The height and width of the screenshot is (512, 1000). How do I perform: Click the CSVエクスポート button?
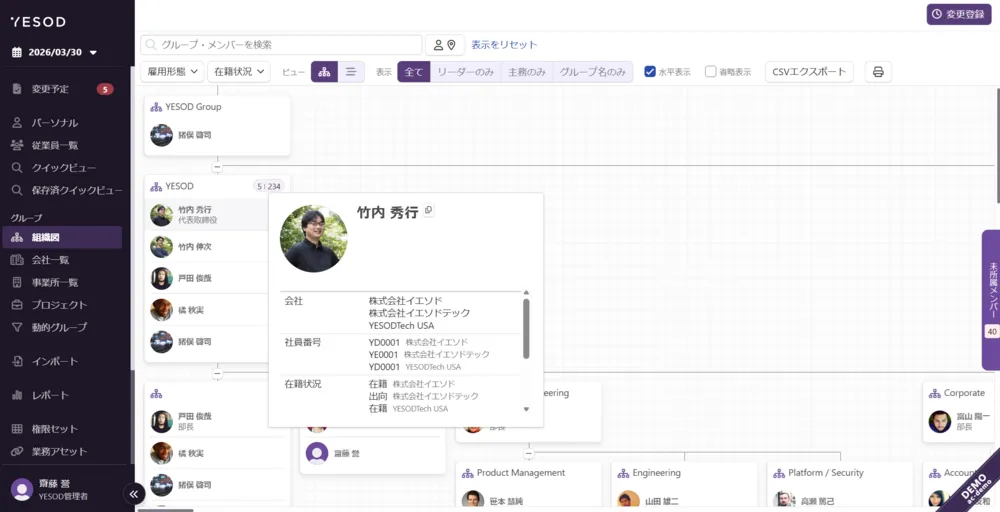click(x=809, y=72)
